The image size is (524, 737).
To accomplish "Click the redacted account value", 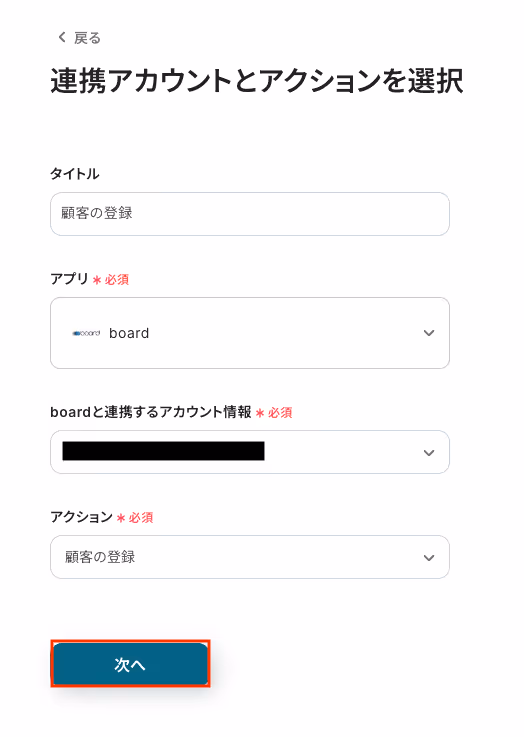I will (x=163, y=451).
